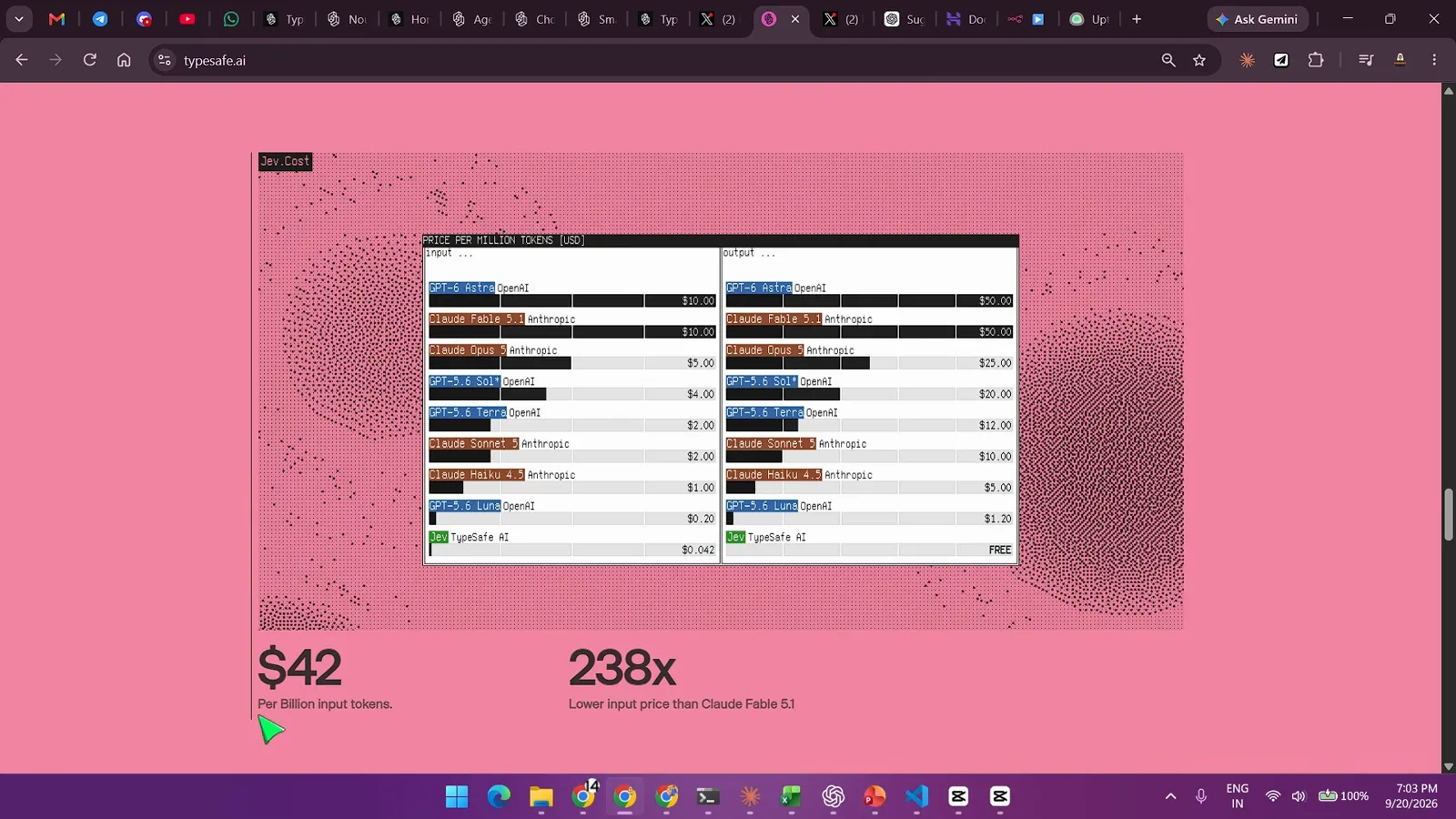
Task: Click the Ask Gemini button
Action: (1258, 19)
